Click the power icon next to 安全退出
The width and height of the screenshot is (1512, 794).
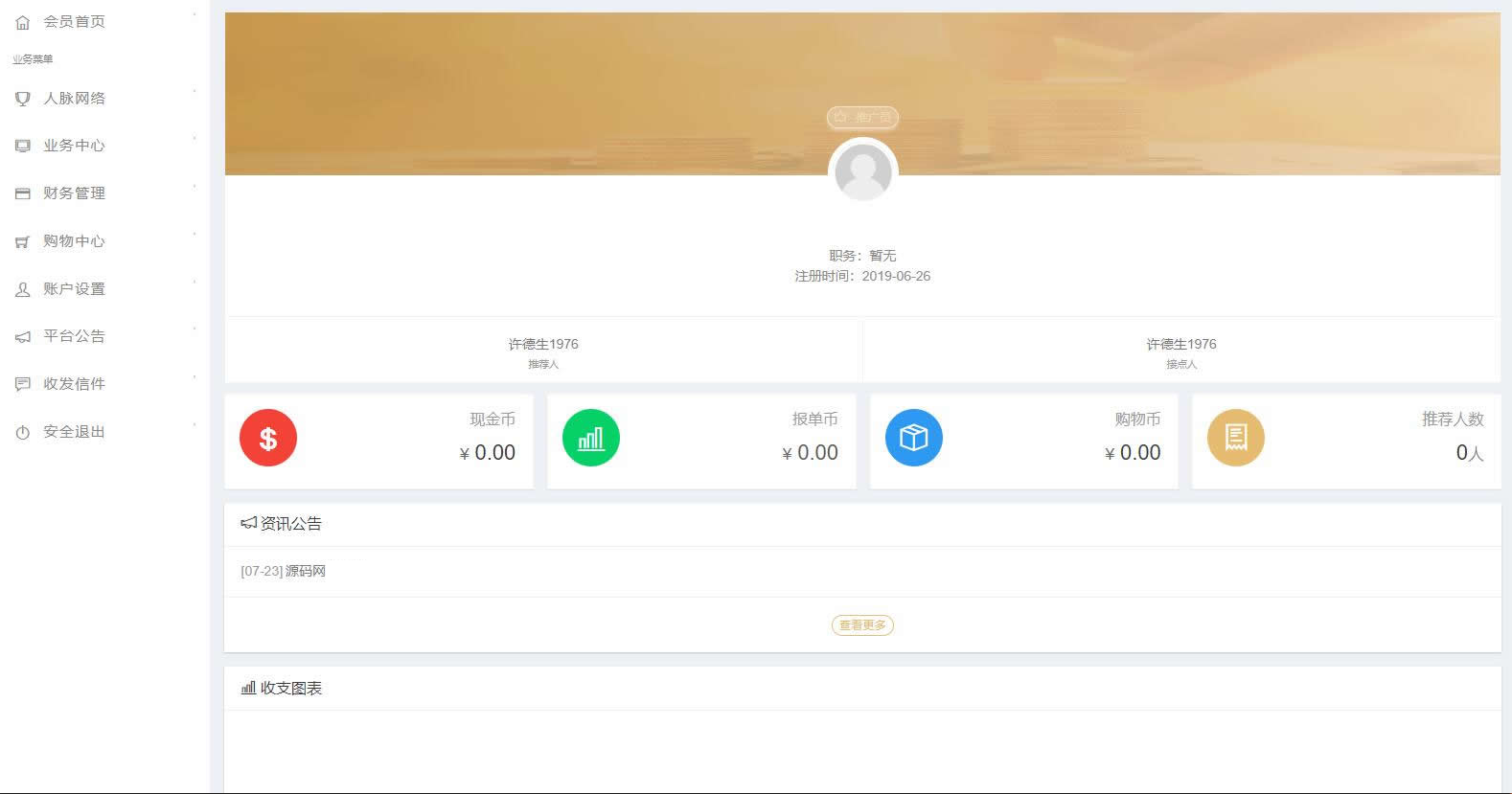coord(23,432)
